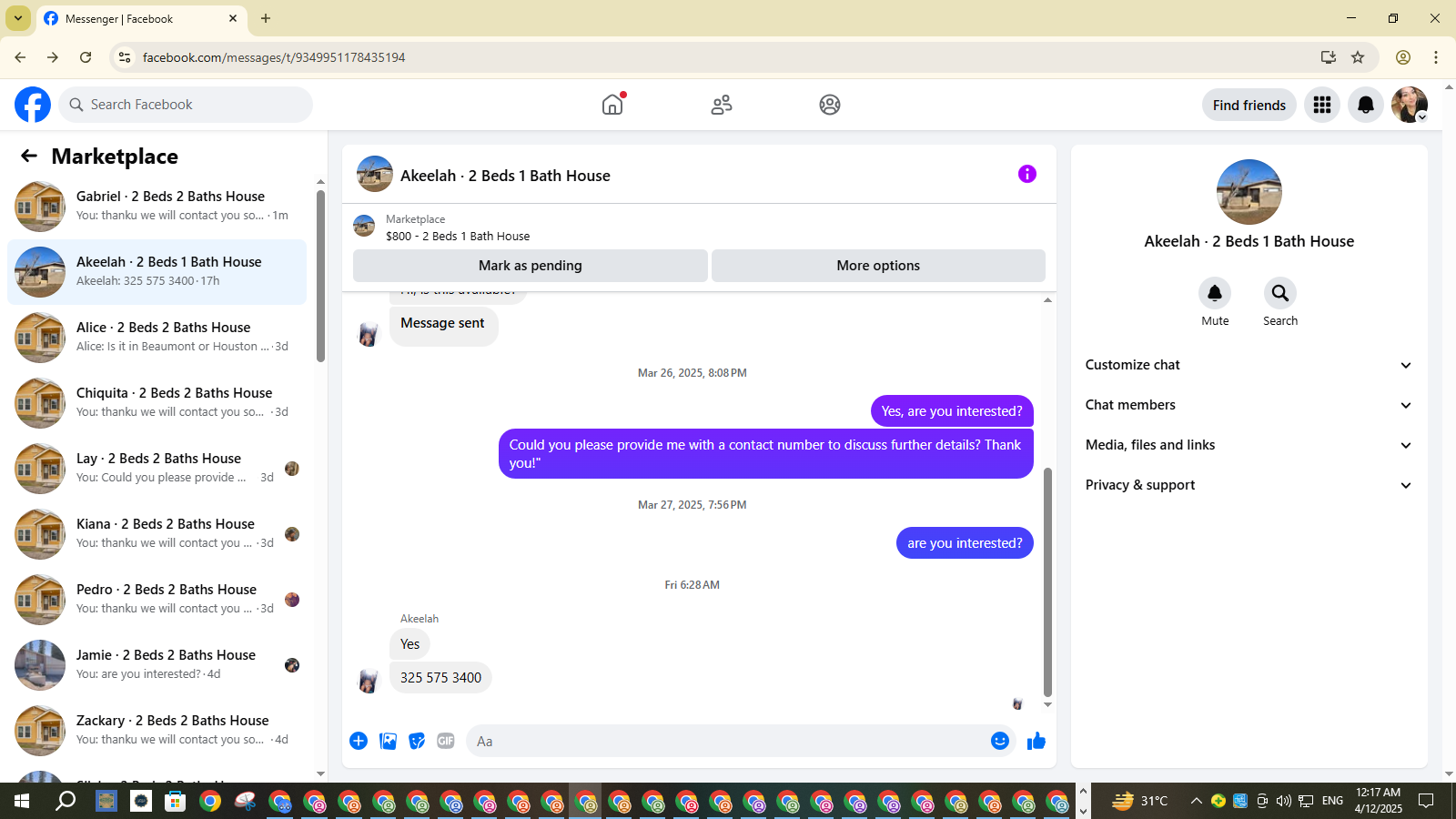Open Gabriel 2 Beds 2 Baths House chat
Viewport: 1456px width, 819px height.
[157, 207]
